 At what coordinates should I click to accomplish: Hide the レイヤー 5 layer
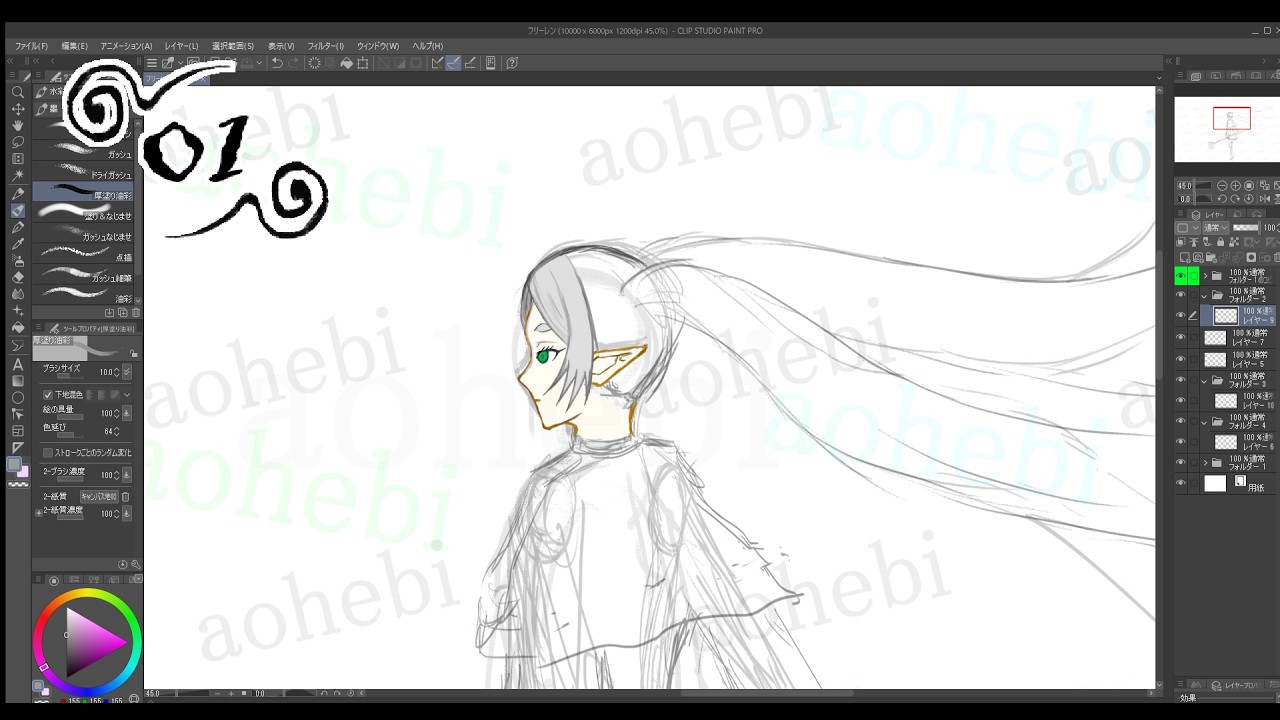(x=1181, y=359)
